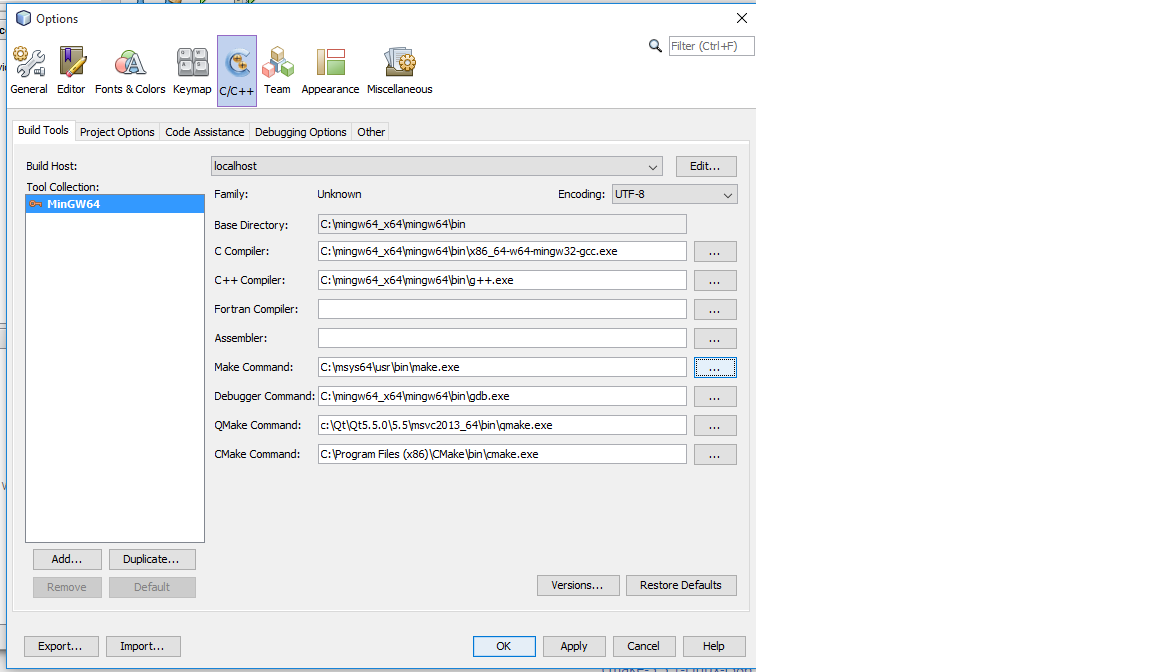The width and height of the screenshot is (1152, 672).
Task: Open the Team options category
Action: click(277, 70)
